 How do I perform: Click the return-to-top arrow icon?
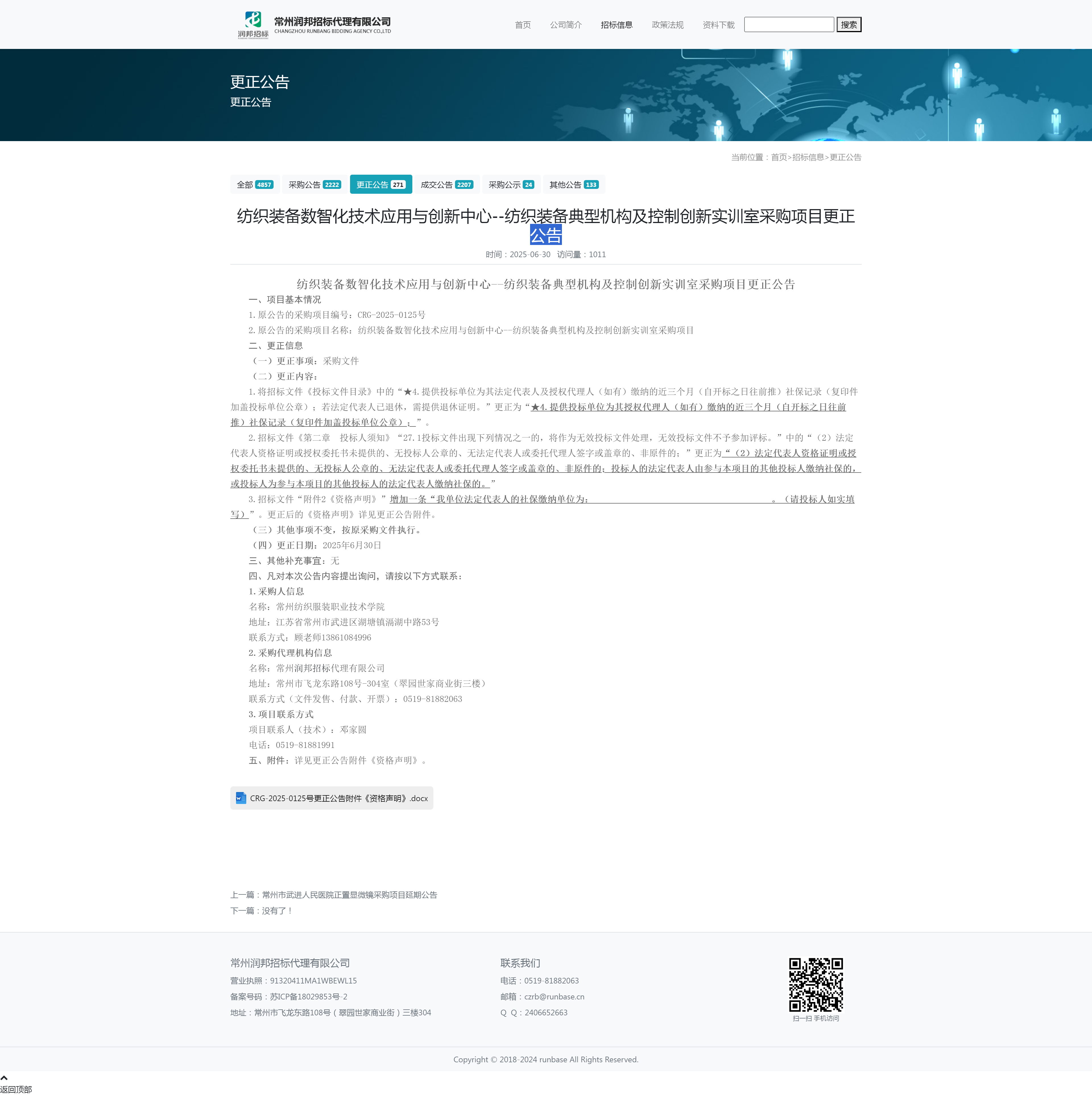pos(4,1077)
